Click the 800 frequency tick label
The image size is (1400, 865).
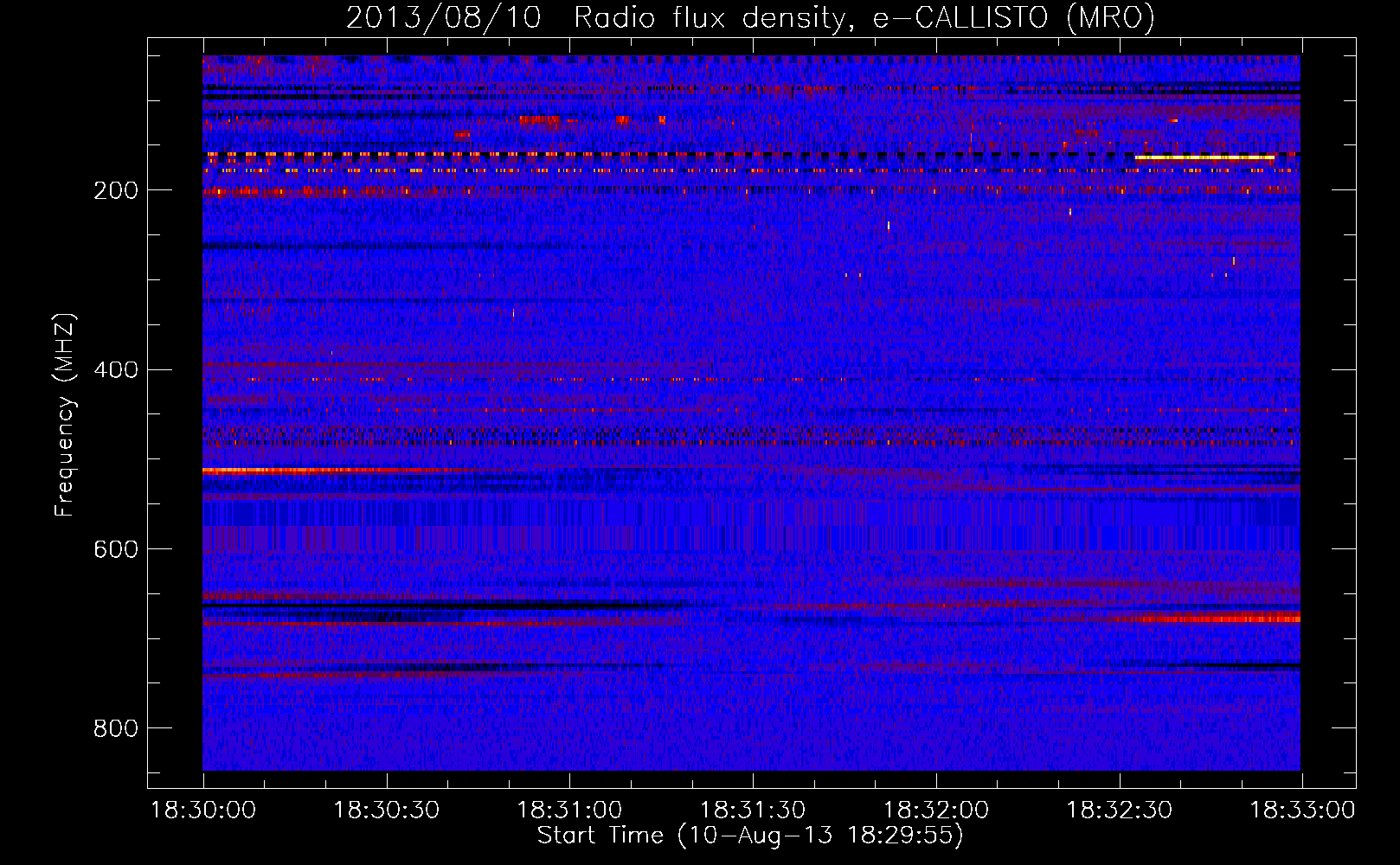click(x=116, y=728)
